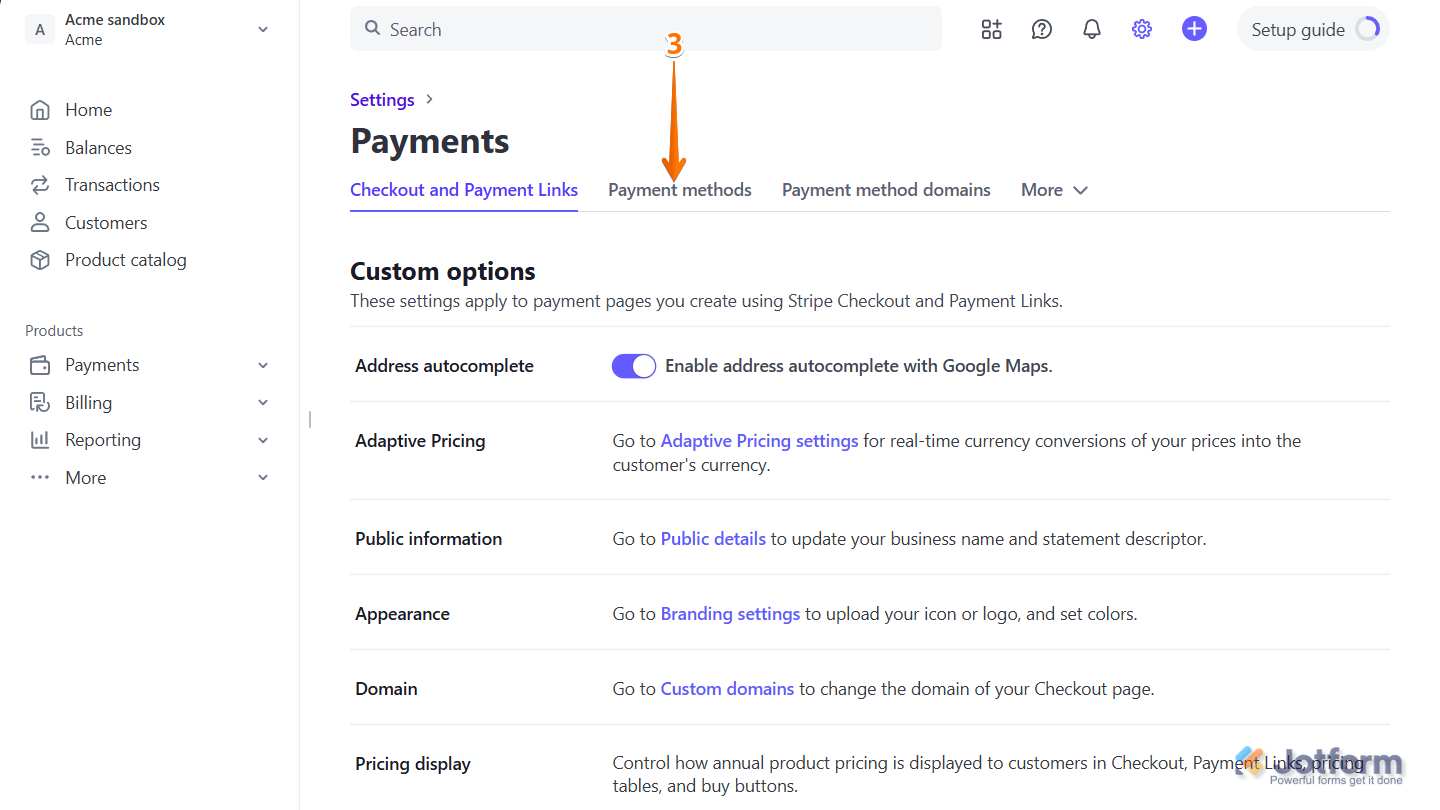This screenshot has height=810, width=1440.
Task: Go to Branding settings to upload logo
Action: pos(730,613)
